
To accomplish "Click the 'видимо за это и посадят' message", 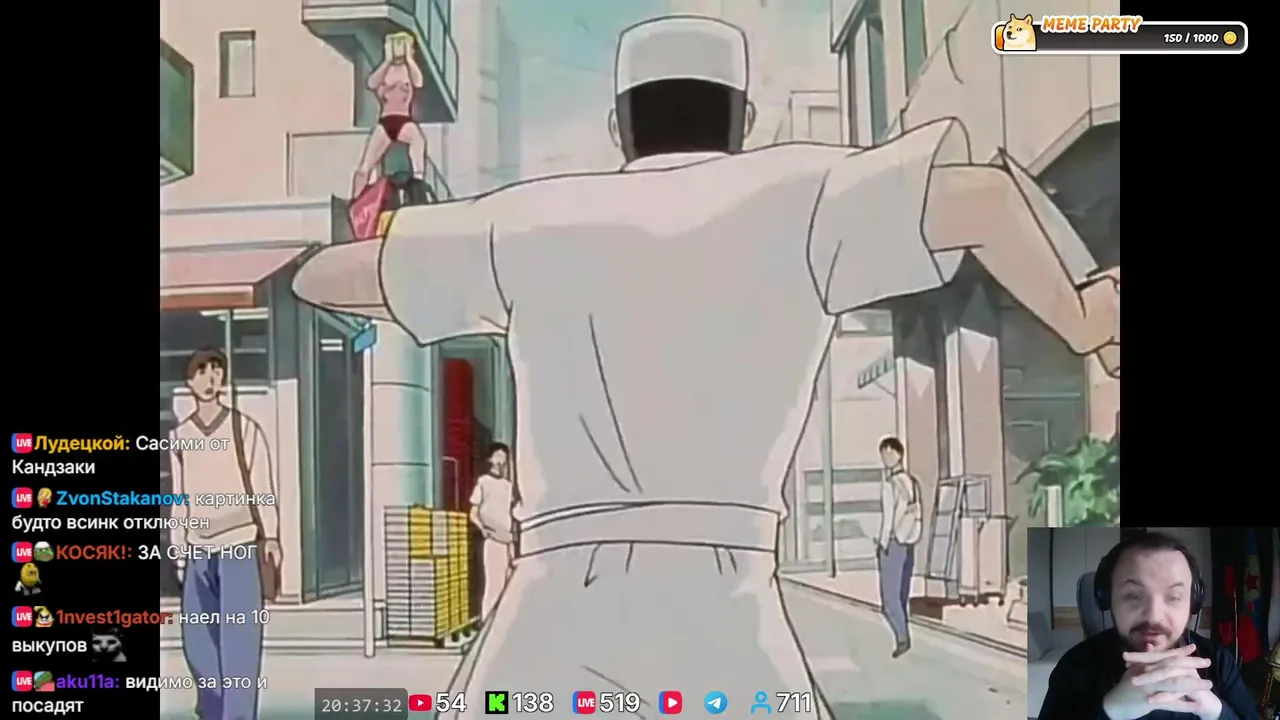I will [140, 693].
